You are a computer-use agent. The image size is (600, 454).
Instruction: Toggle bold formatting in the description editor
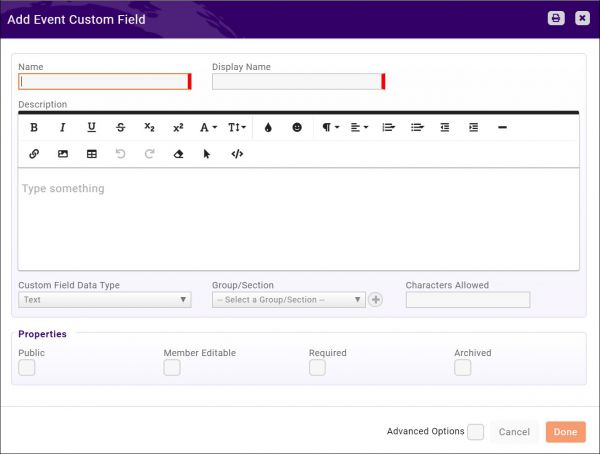pyautogui.click(x=34, y=128)
